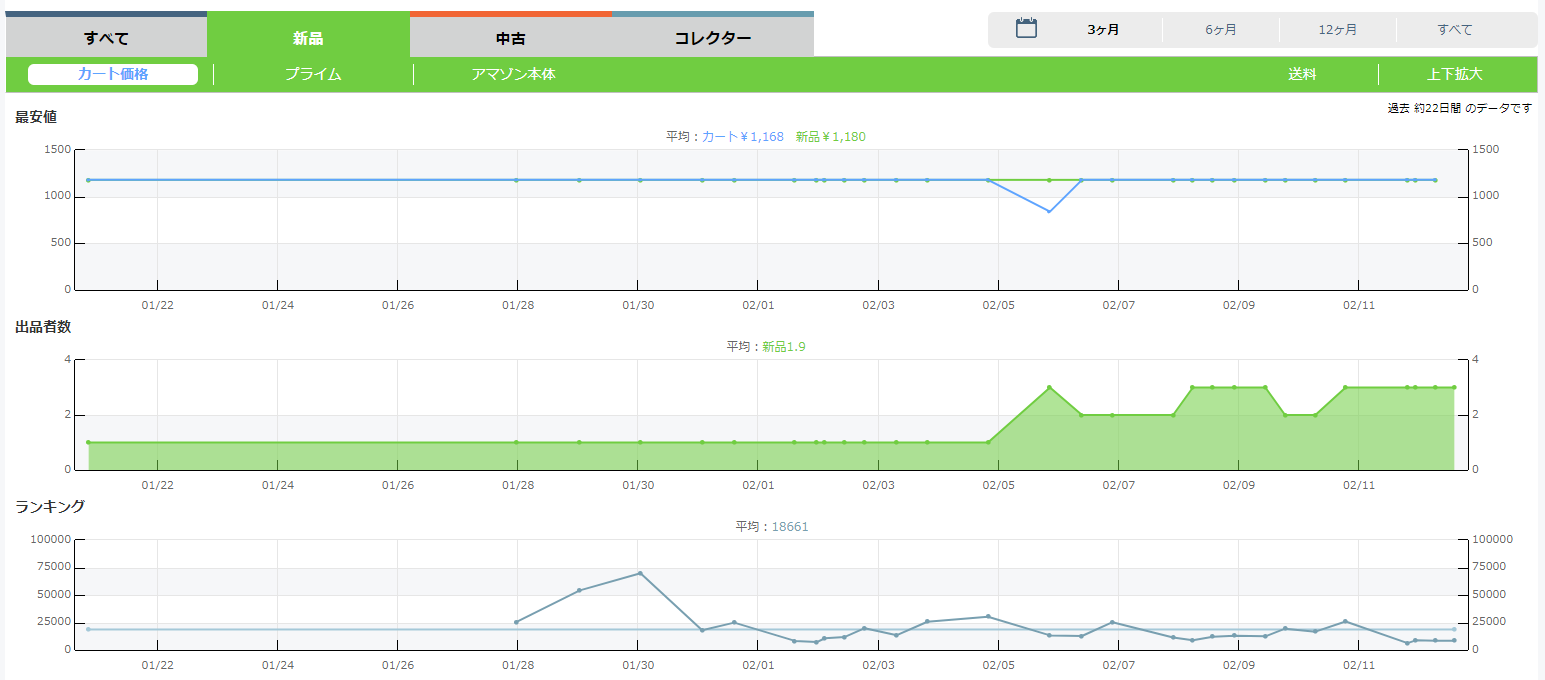The image size is (1545, 680).
Task: Click the カート ¥1,168 average legend
Action: pos(742,137)
